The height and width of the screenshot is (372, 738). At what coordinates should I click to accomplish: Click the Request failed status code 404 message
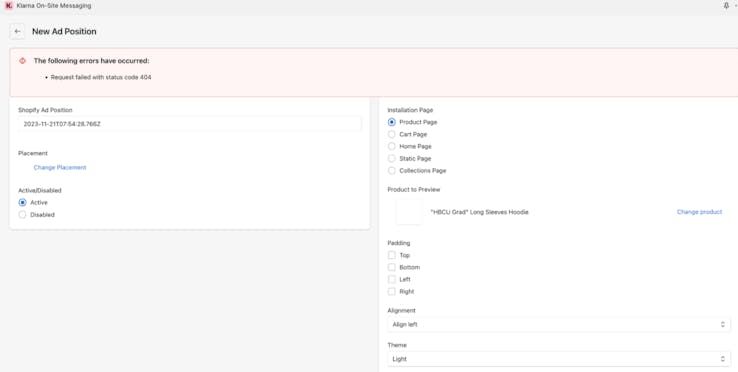(101, 77)
